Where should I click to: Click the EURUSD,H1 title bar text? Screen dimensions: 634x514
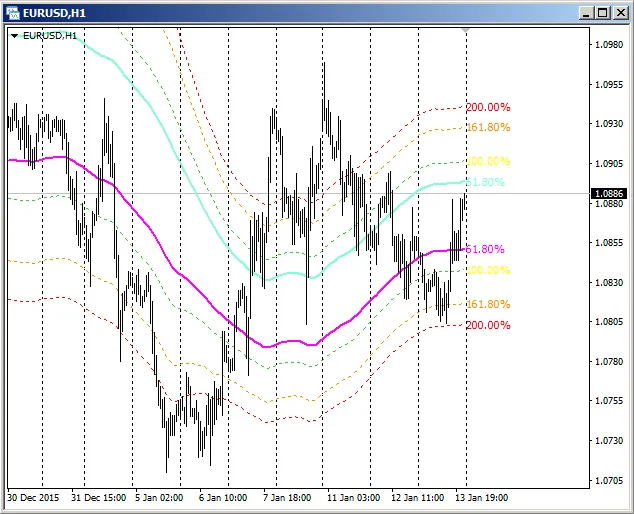tap(54, 12)
